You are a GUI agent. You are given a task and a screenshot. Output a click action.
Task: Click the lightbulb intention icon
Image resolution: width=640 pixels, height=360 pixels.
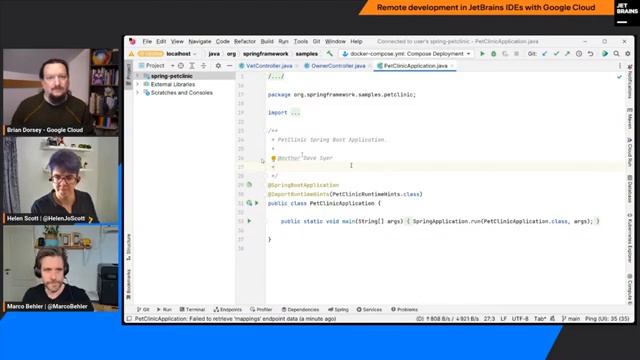(273, 158)
